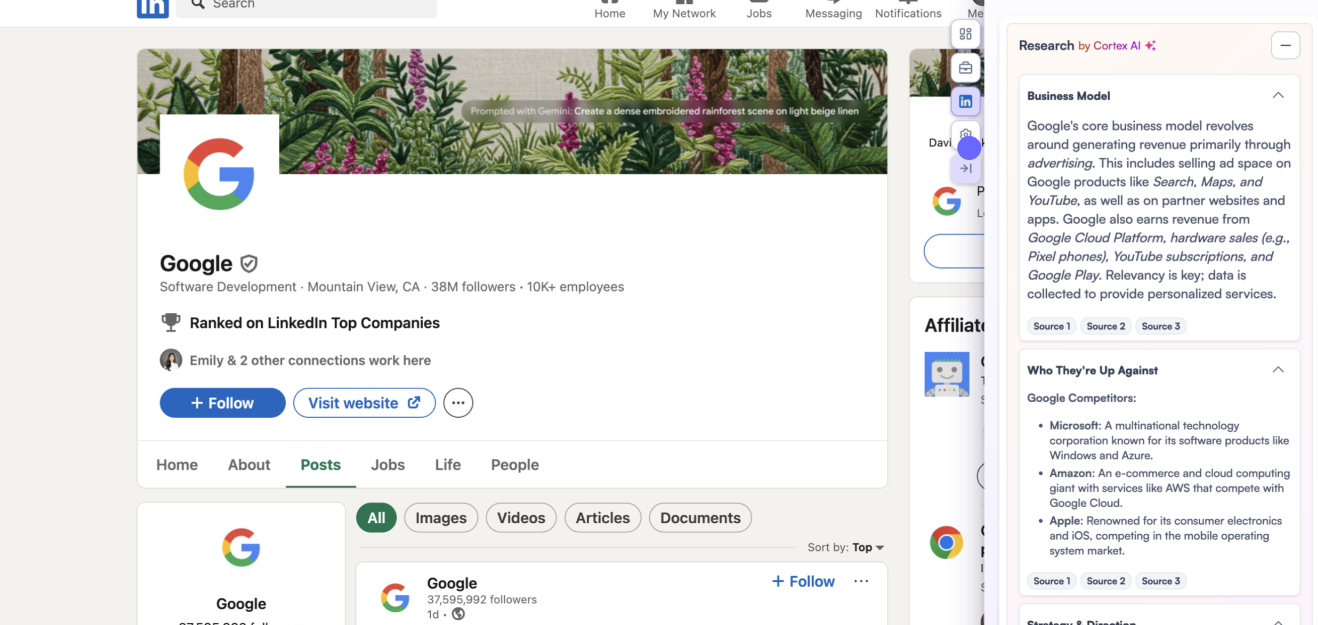Viewport: 1318px width, 625px height.
Task: Open Source 2 under Business Model
Action: pos(1106,326)
